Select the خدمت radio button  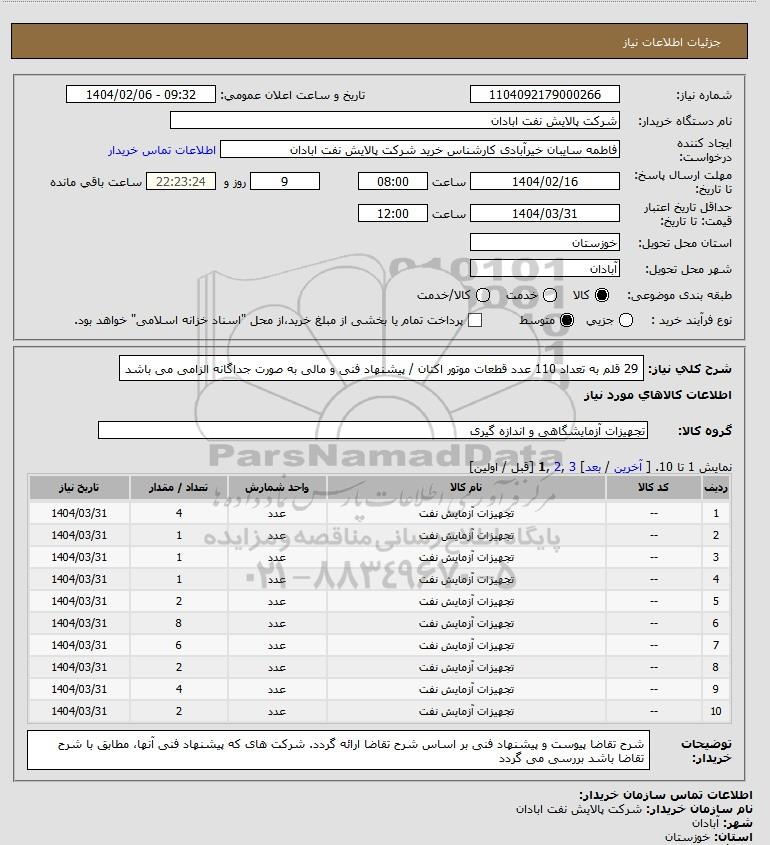coord(550,295)
